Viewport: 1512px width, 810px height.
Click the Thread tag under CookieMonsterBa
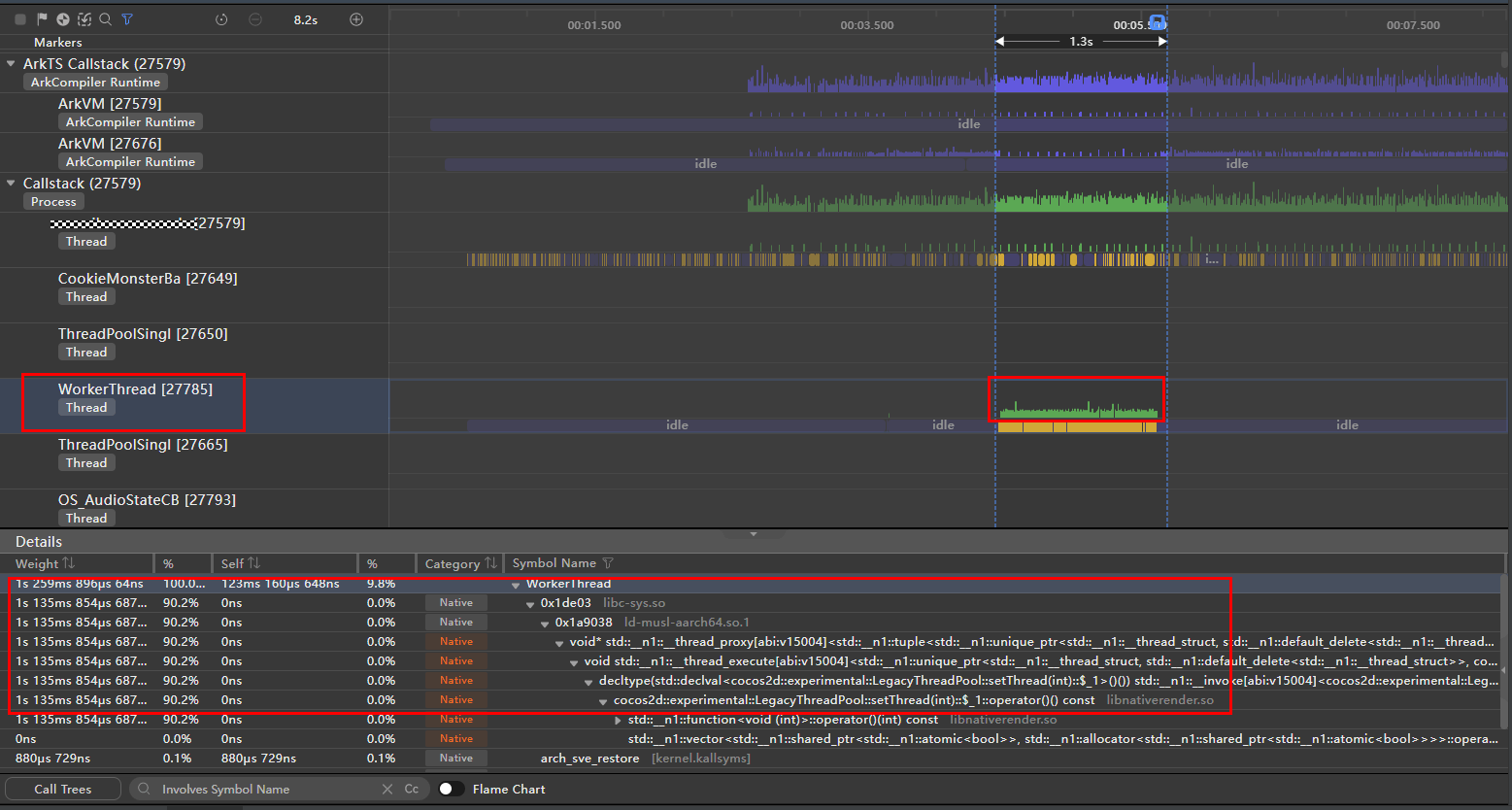[x=86, y=297]
